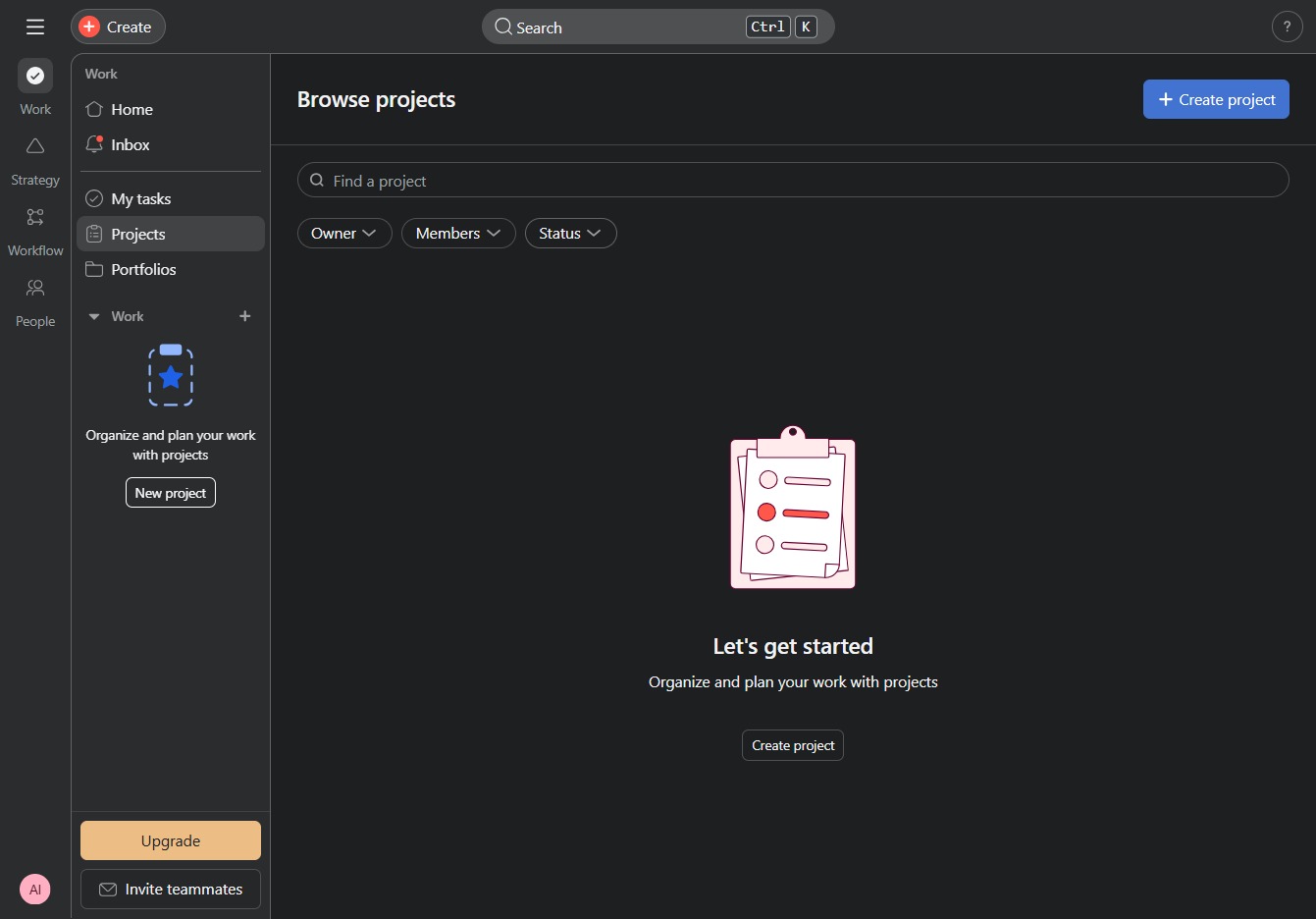Image resolution: width=1316 pixels, height=919 pixels.
Task: Click Invite teammates button
Action: point(171,889)
